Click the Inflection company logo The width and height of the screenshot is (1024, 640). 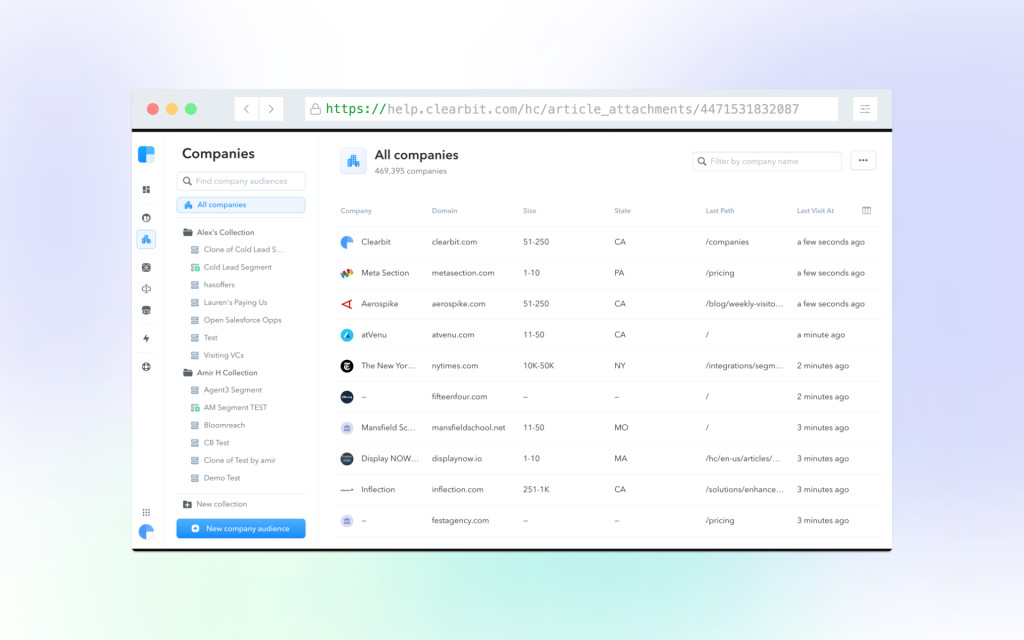[x=347, y=490]
